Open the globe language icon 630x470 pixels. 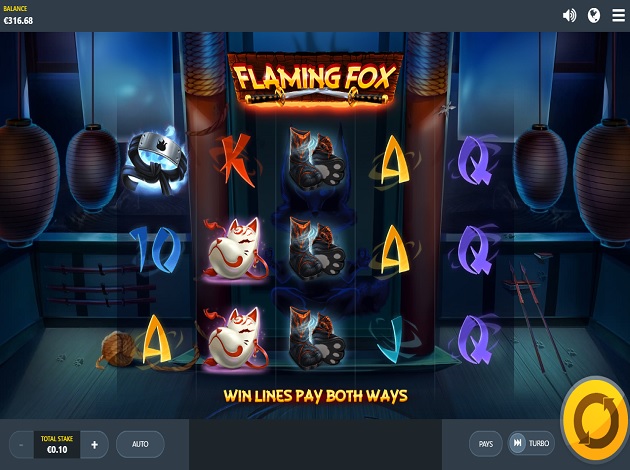pyautogui.click(x=593, y=16)
